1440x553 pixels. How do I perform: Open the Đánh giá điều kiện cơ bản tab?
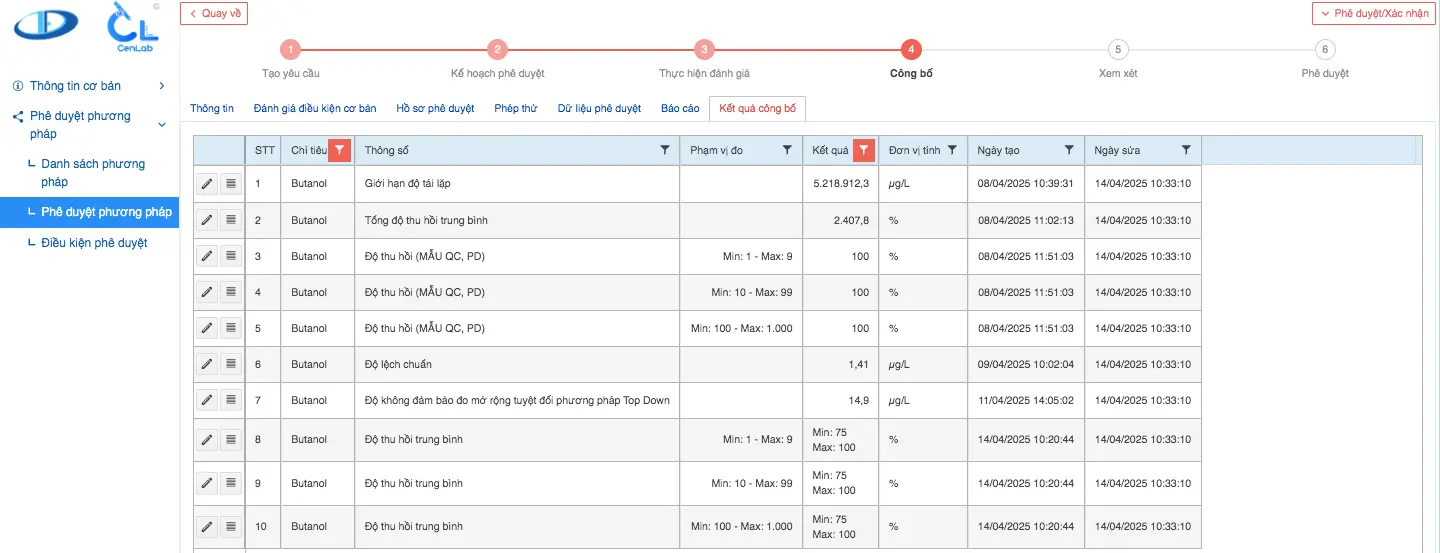315,108
